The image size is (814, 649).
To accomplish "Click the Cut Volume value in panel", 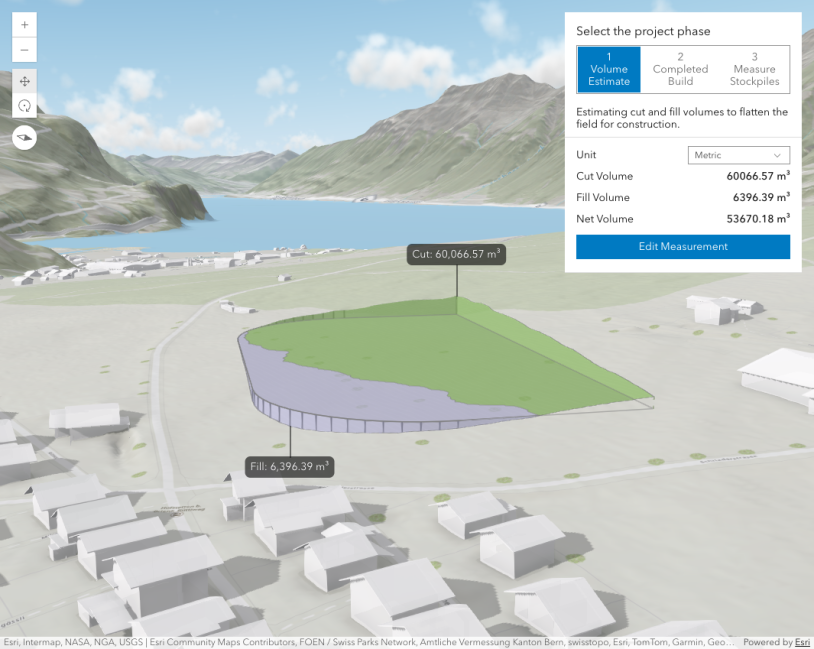I will (x=758, y=176).
